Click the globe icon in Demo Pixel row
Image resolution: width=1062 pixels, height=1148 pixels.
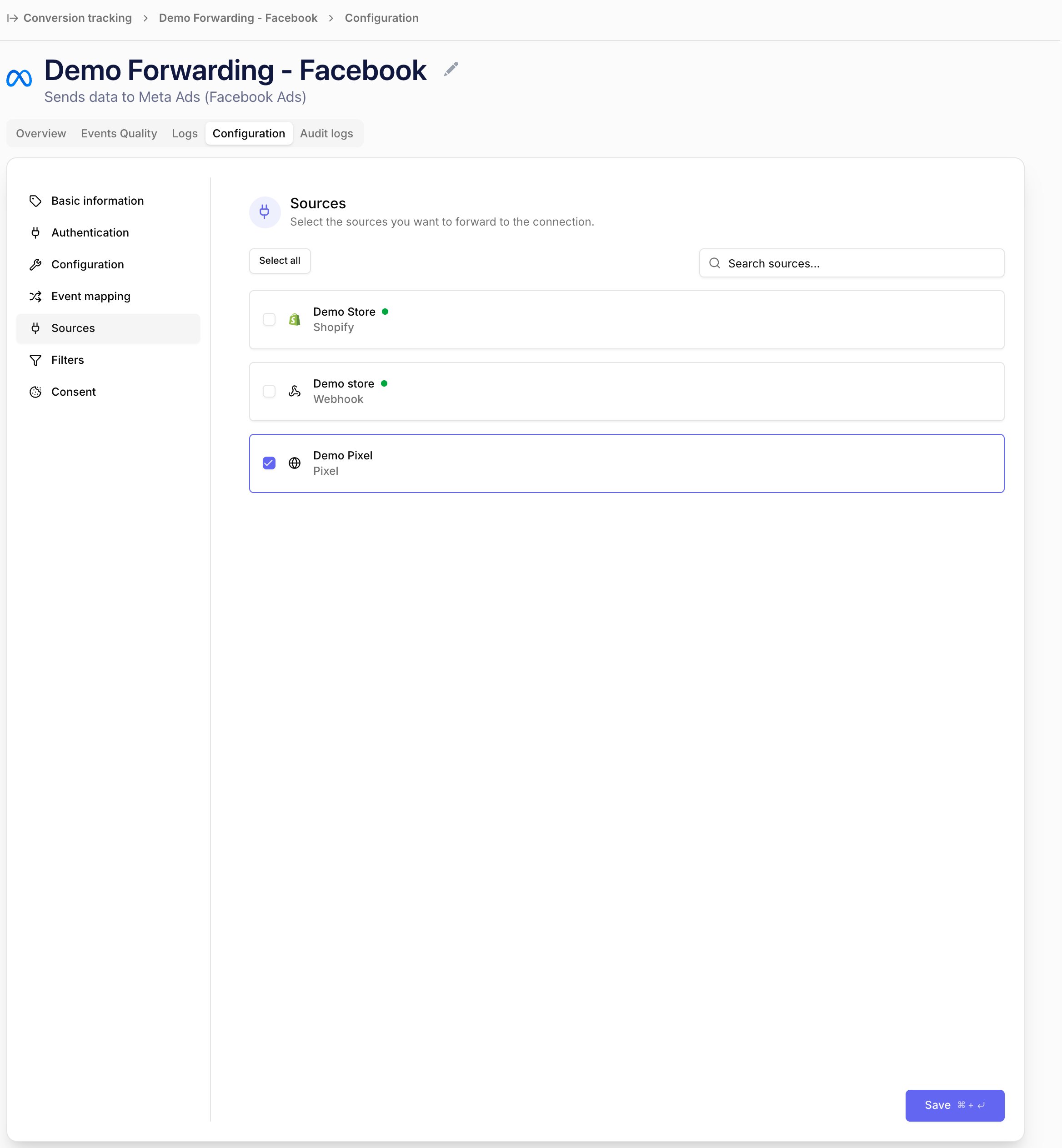294,463
